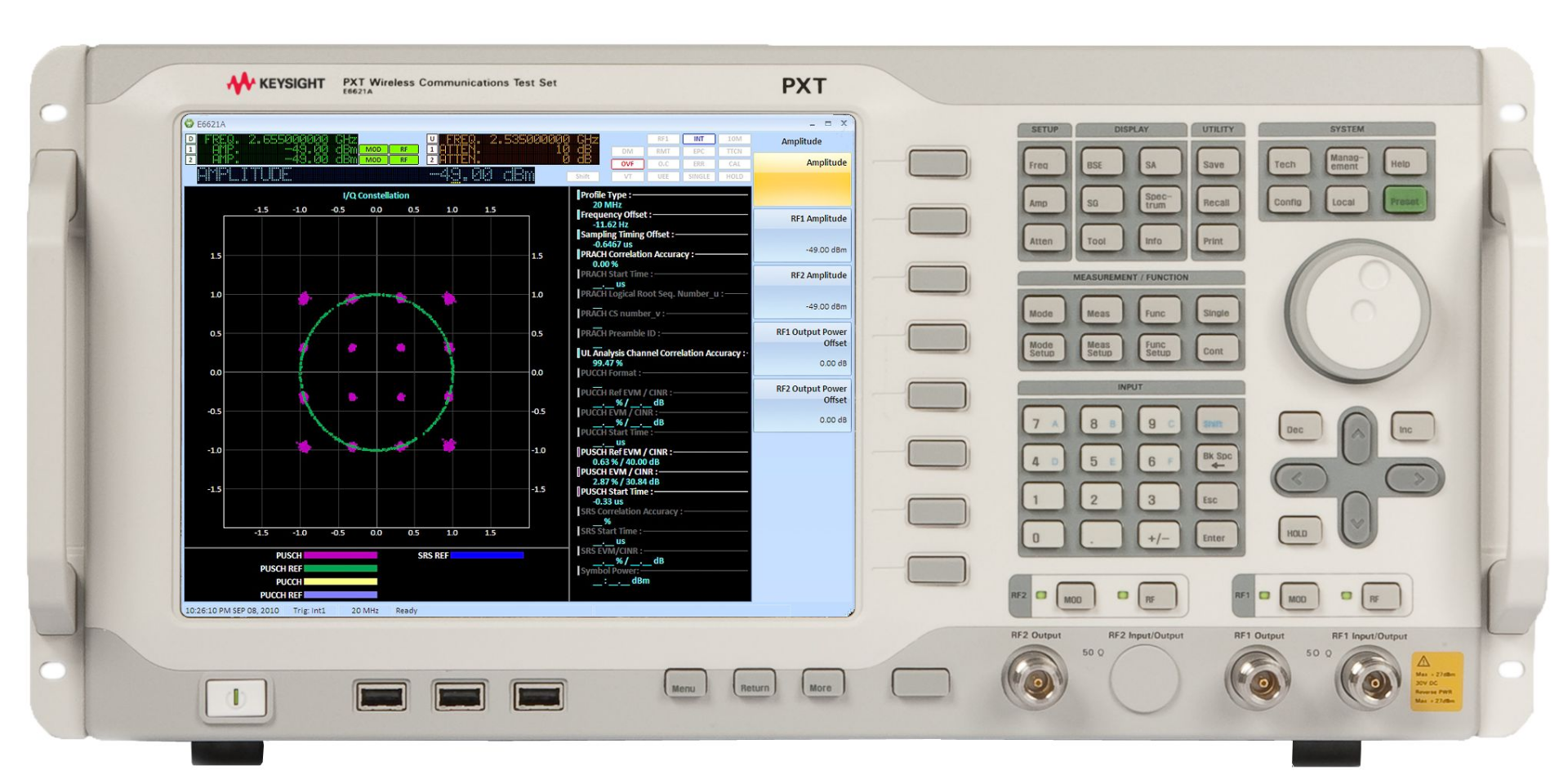The width and height of the screenshot is (1568, 784).
Task: Click the Mode Setup button
Action: coord(1044,349)
